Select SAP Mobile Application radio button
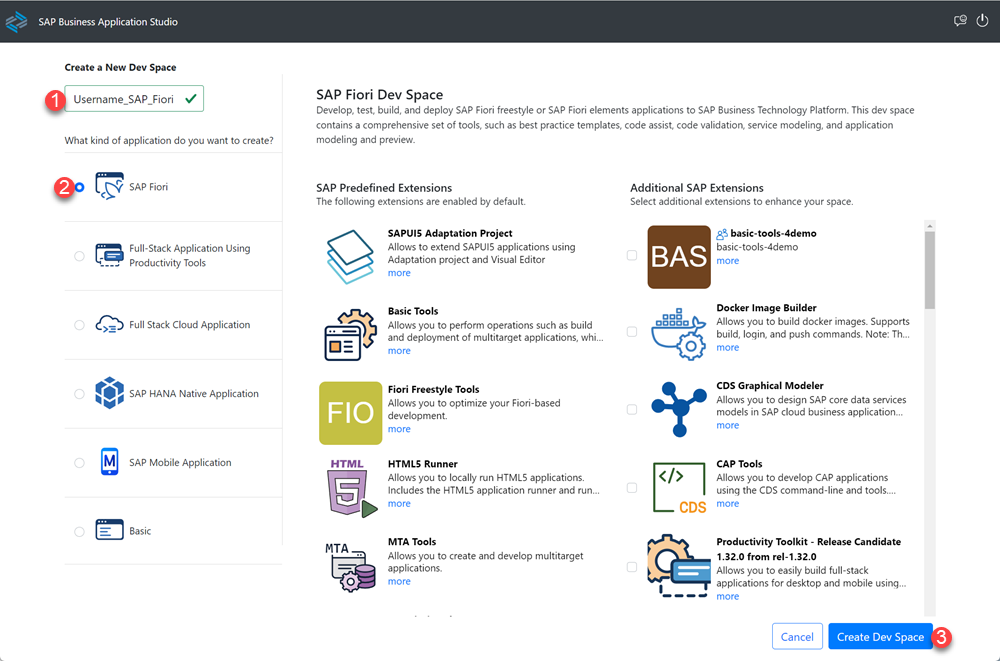The width and height of the screenshot is (1000, 661). (x=79, y=463)
